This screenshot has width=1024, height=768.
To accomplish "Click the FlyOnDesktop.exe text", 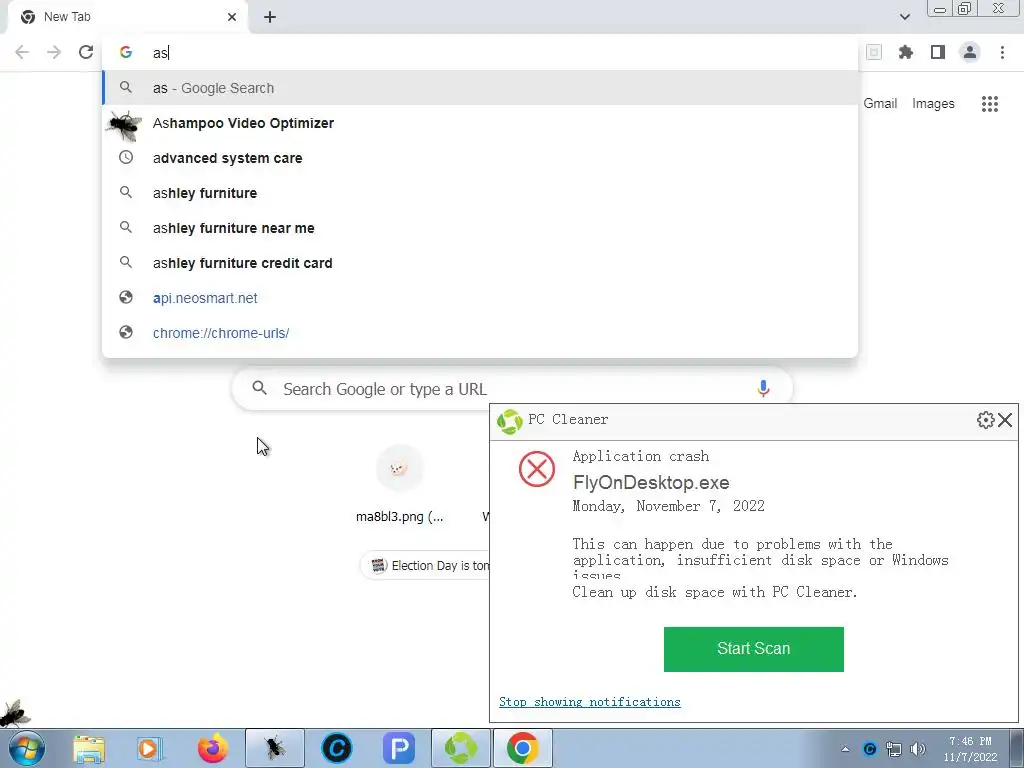I will [x=651, y=483].
